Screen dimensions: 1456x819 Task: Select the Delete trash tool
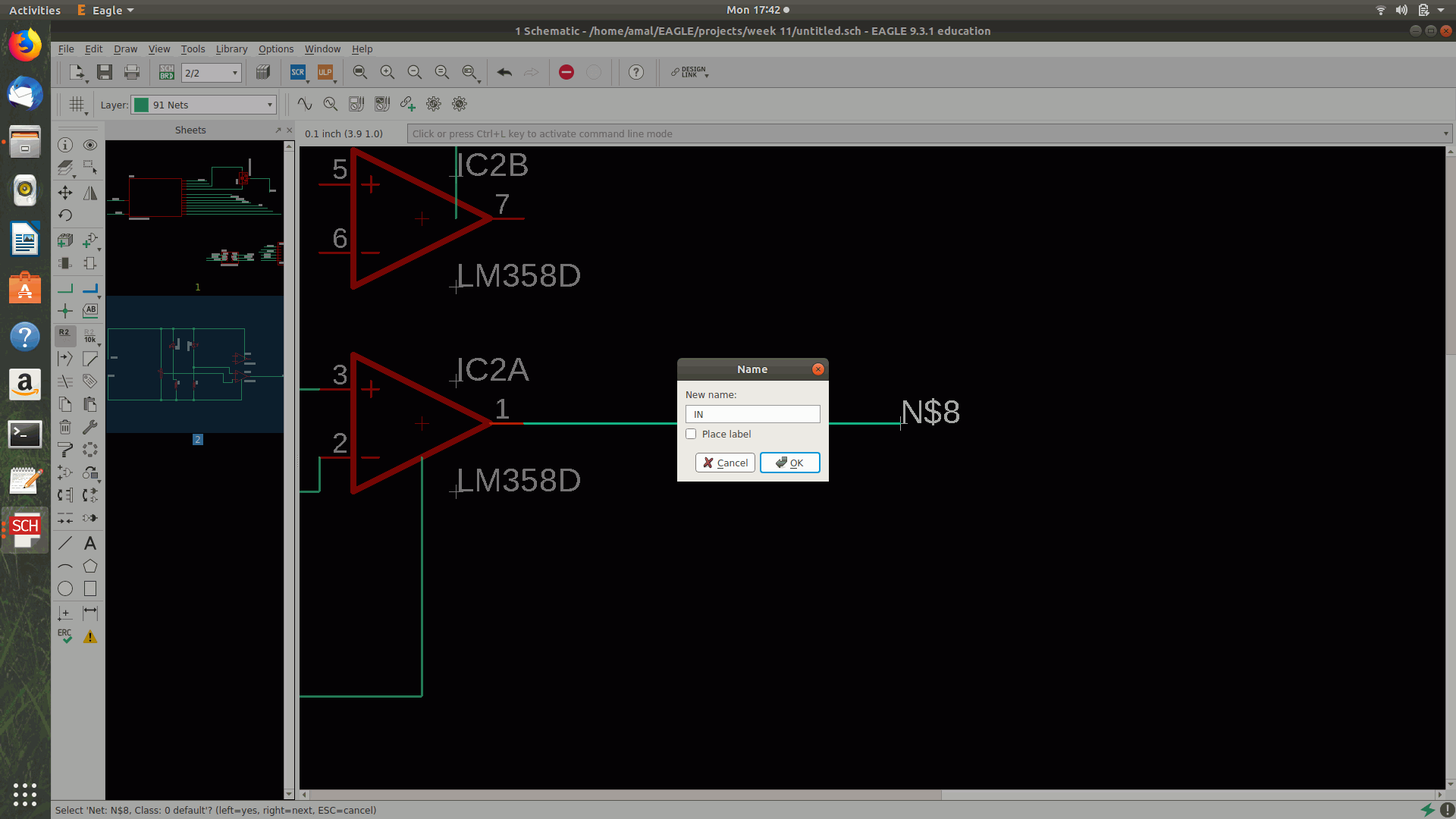[x=65, y=428]
